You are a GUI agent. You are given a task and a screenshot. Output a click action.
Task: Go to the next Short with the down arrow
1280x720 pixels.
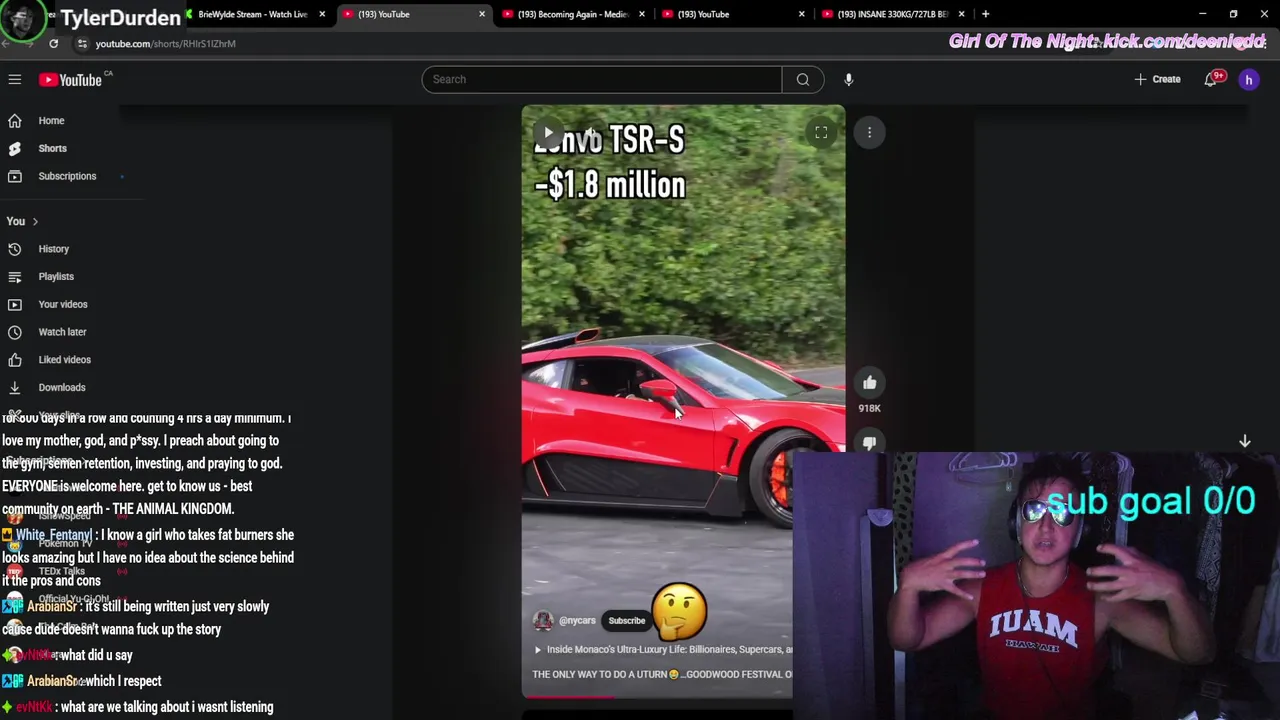point(1245,441)
